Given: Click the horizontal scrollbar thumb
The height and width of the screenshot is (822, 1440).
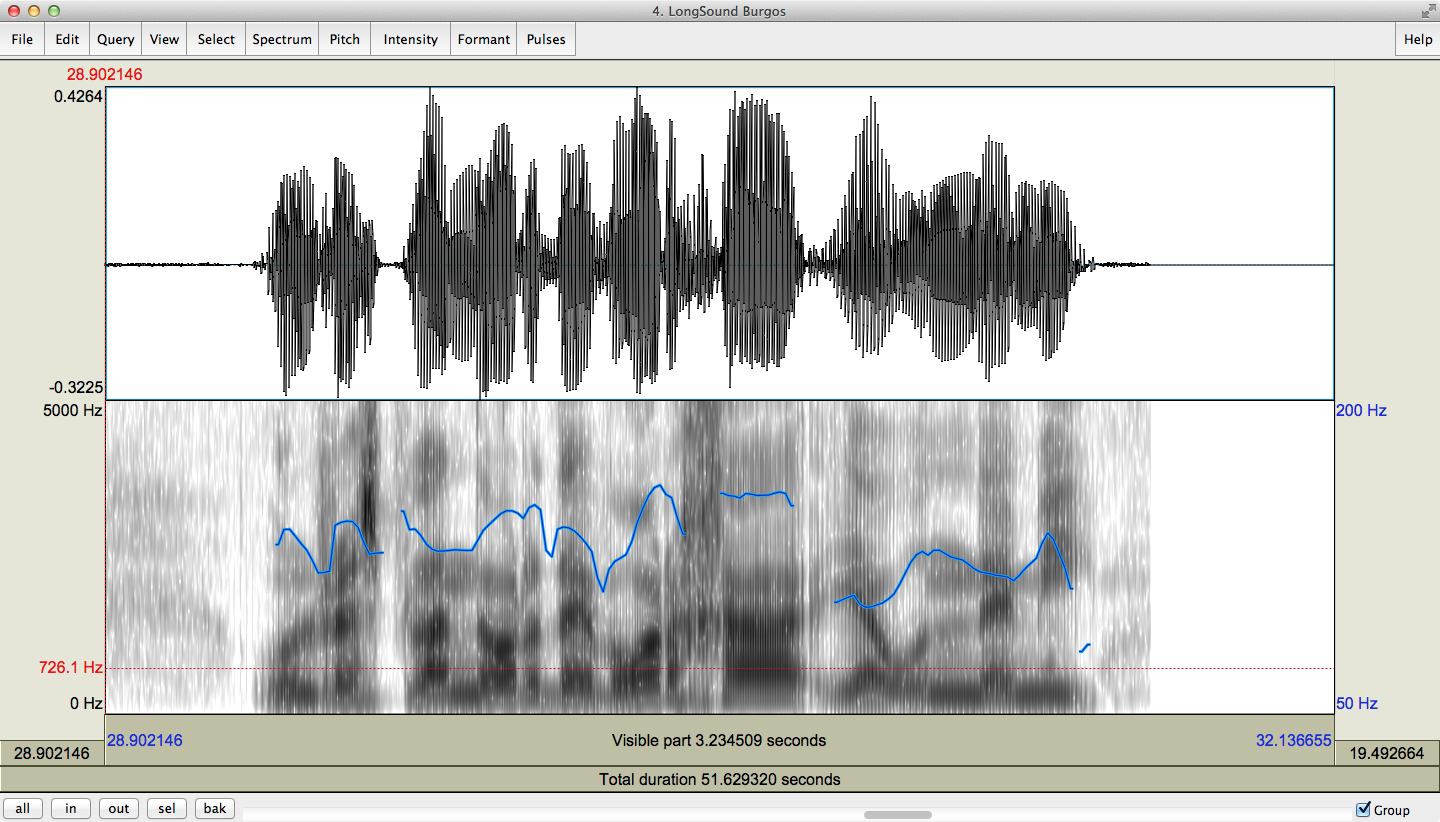Looking at the screenshot, I should tap(898, 815).
